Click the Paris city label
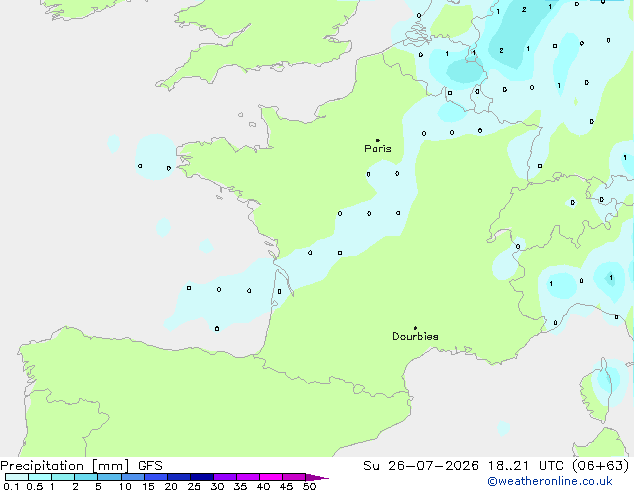Screen dimensions: 634x490 pyautogui.click(x=378, y=149)
